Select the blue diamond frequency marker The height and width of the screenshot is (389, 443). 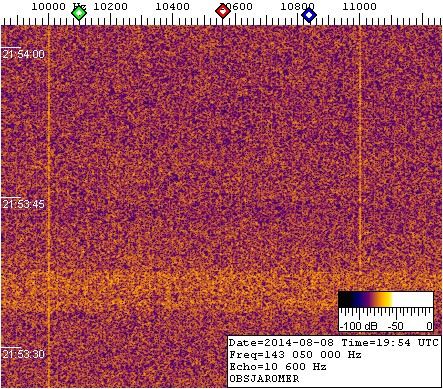[x=309, y=15]
